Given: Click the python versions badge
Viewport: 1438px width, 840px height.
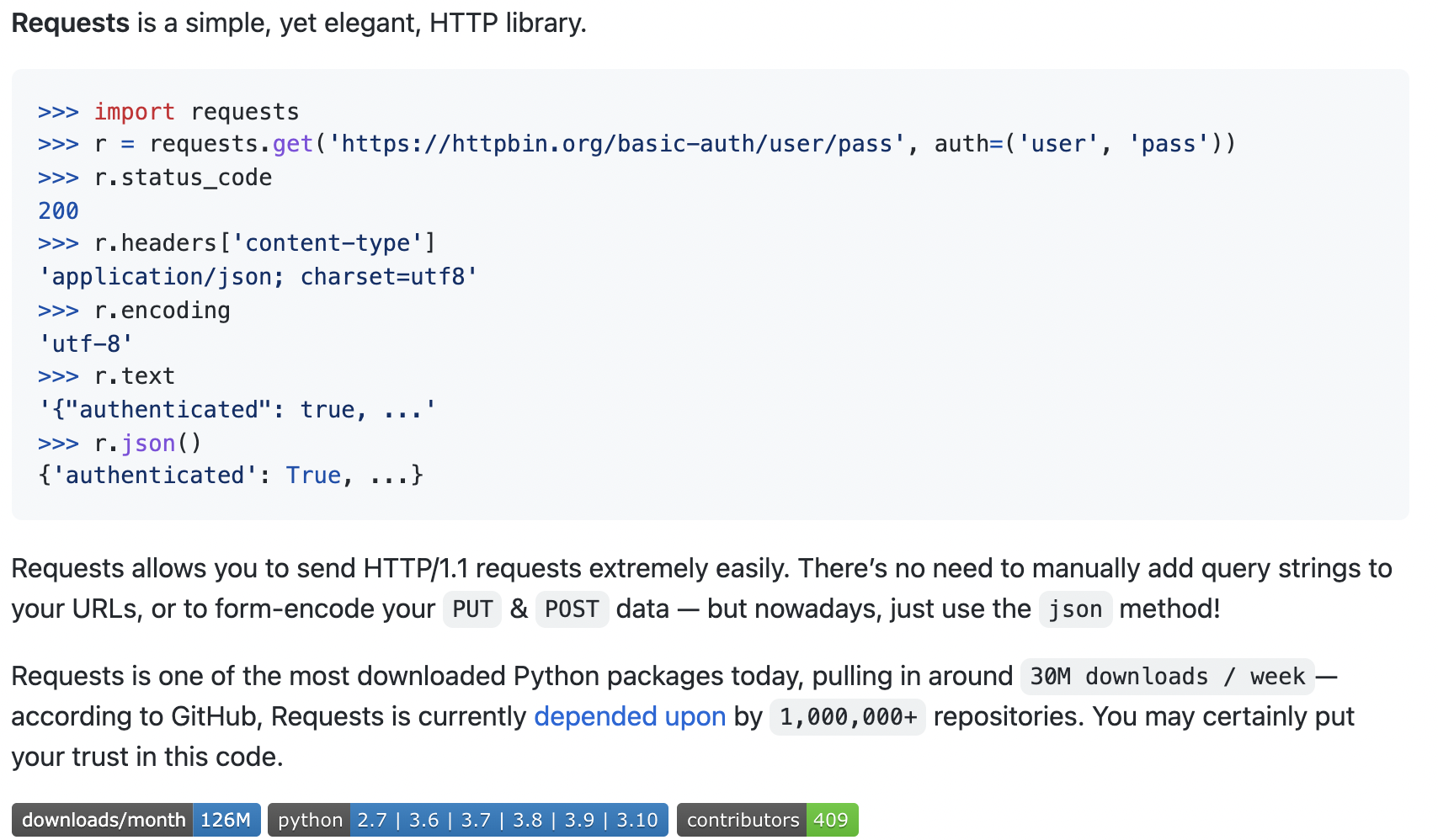Looking at the screenshot, I should point(468,820).
